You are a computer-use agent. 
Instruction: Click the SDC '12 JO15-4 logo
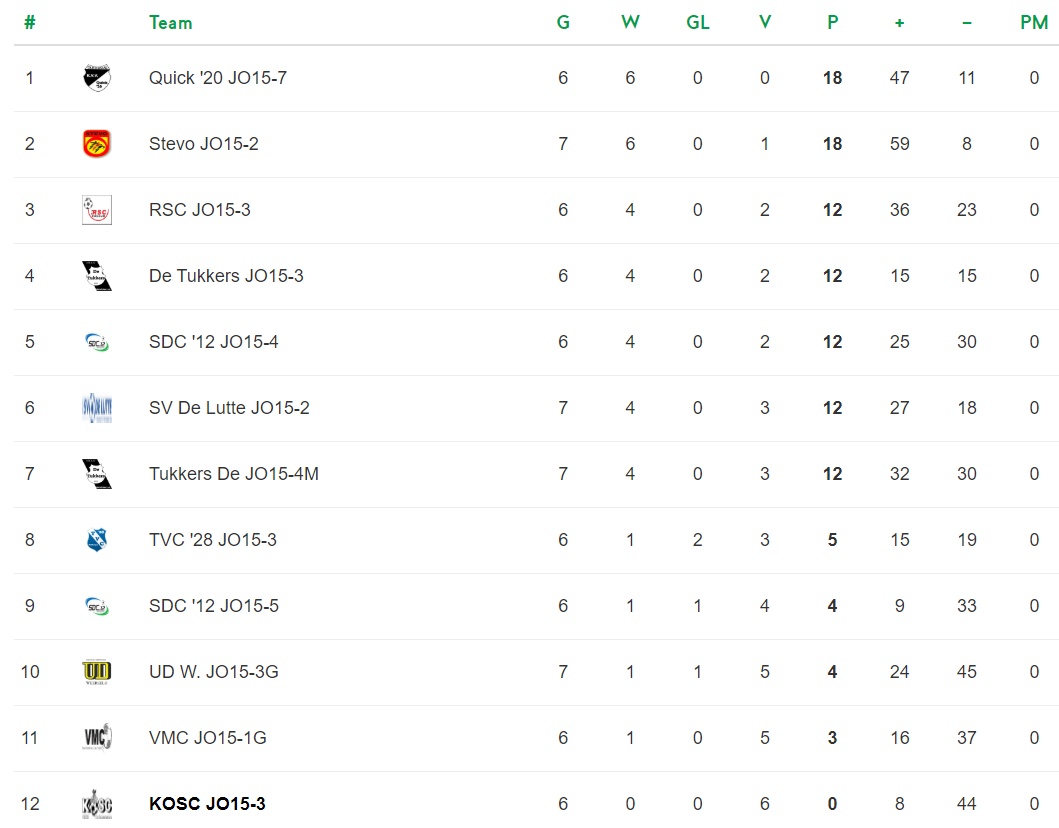tap(97, 342)
